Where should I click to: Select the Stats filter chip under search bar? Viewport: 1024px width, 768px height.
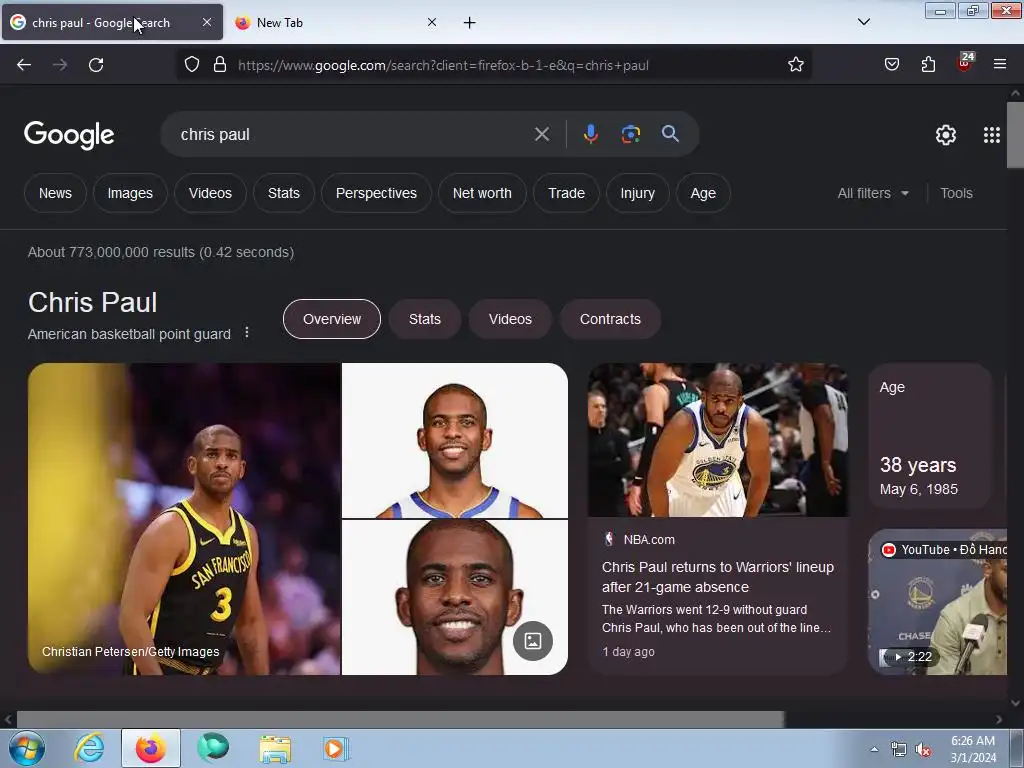click(x=283, y=193)
